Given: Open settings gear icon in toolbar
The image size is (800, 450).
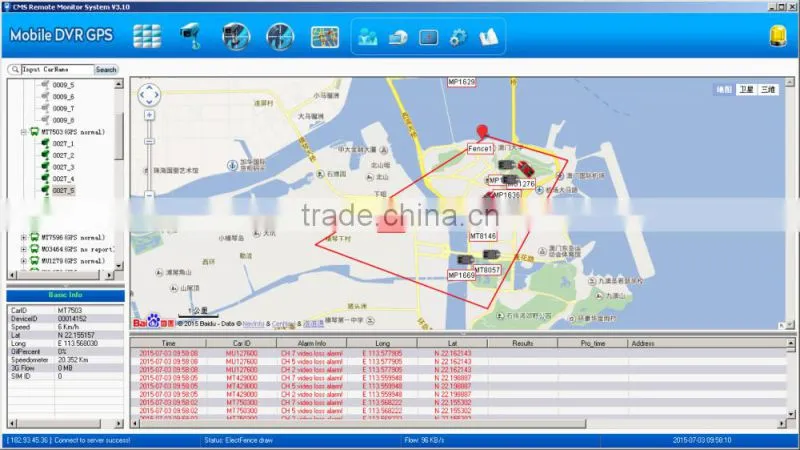Looking at the screenshot, I should (458, 37).
